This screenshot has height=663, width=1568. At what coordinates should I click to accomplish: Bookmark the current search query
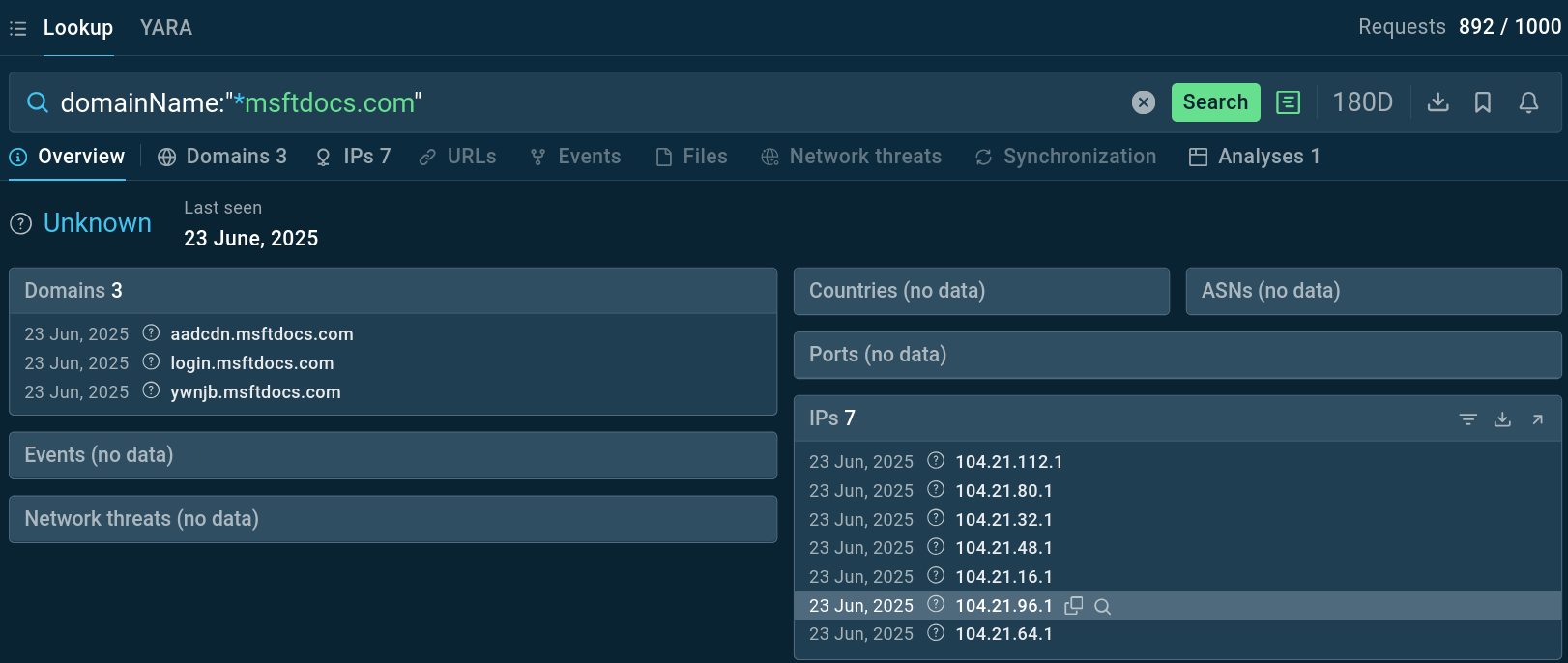(x=1482, y=102)
